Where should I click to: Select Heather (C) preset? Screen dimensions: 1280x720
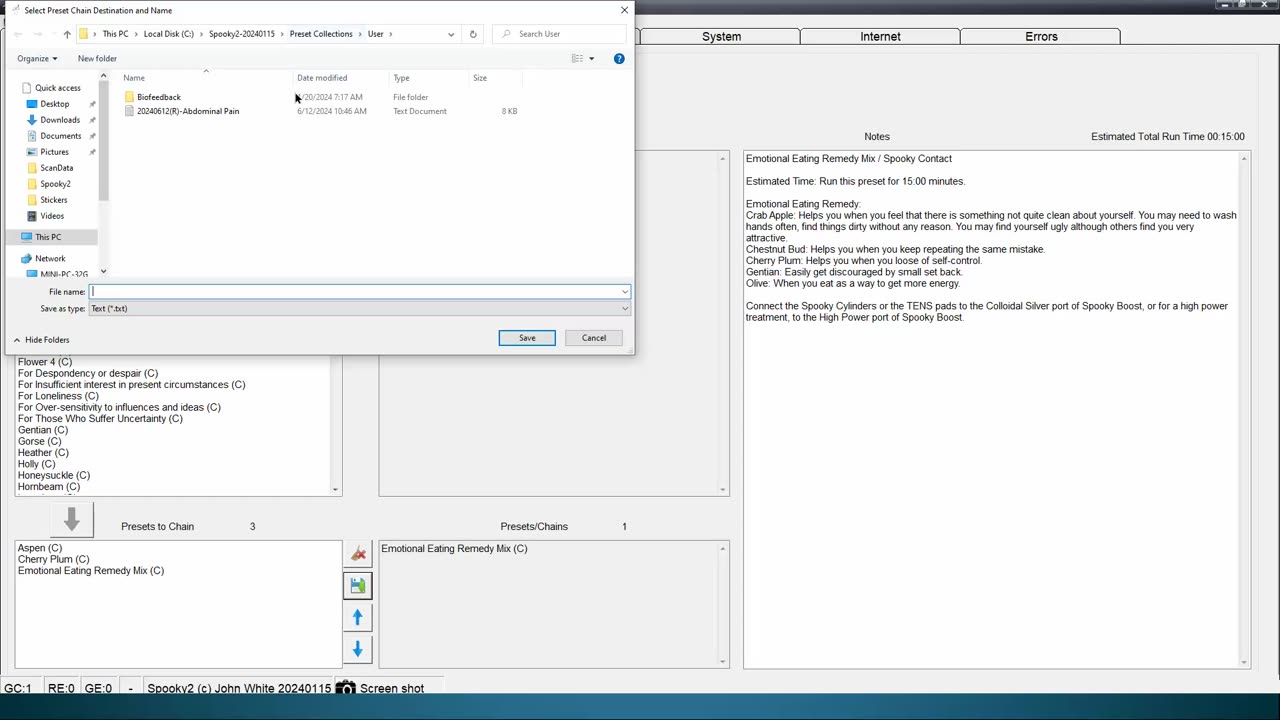[x=43, y=453]
